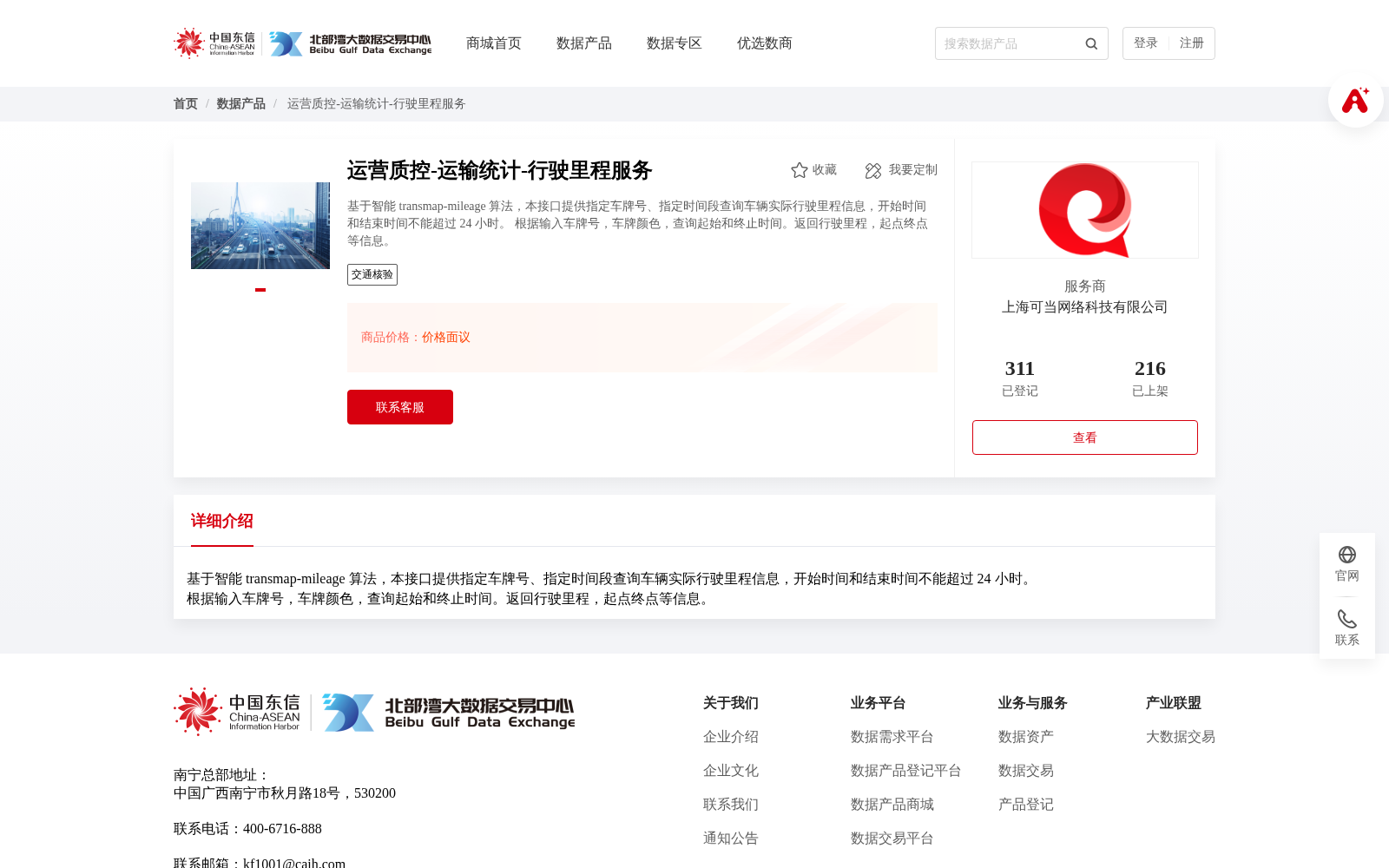
Task: Open footer link 通知公告
Action: point(731,838)
